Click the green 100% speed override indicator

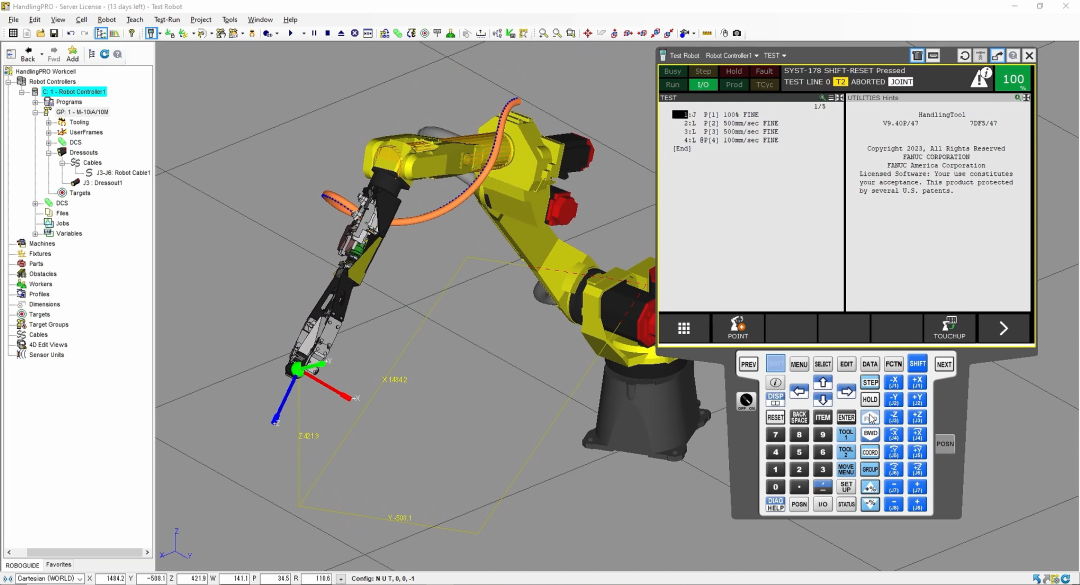pyautogui.click(x=1013, y=79)
